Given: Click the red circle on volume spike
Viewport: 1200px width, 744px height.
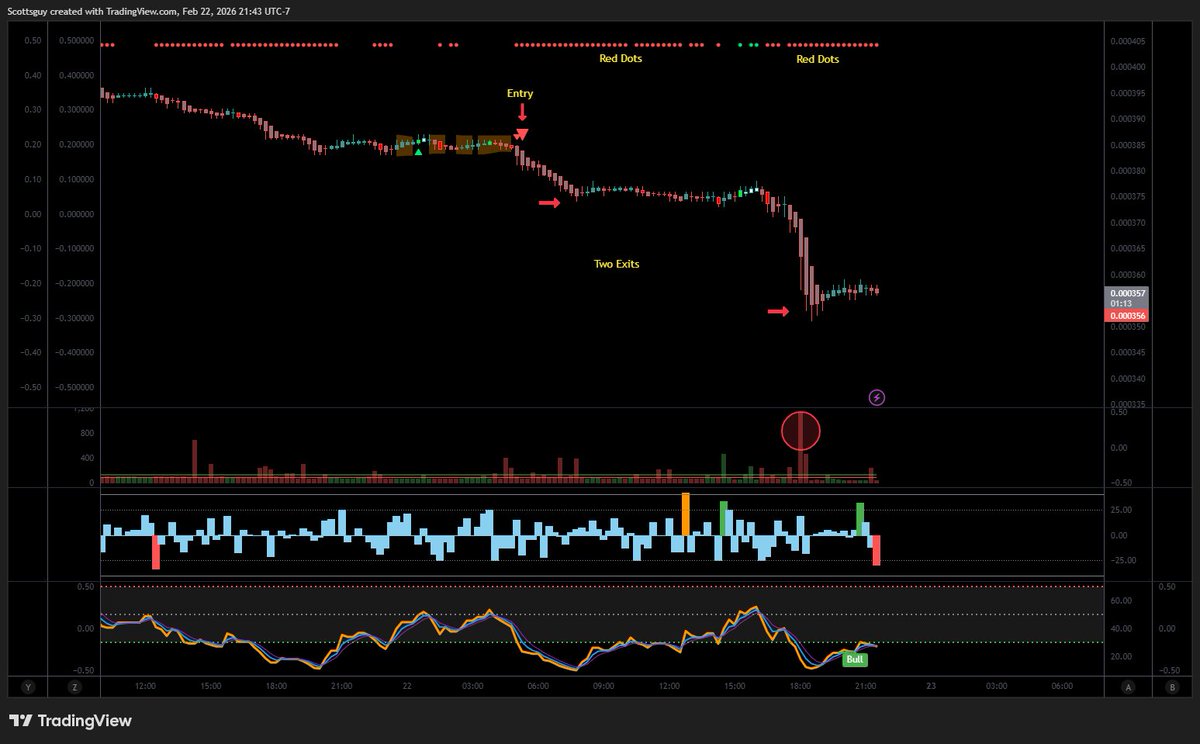Looking at the screenshot, I should click(x=801, y=431).
